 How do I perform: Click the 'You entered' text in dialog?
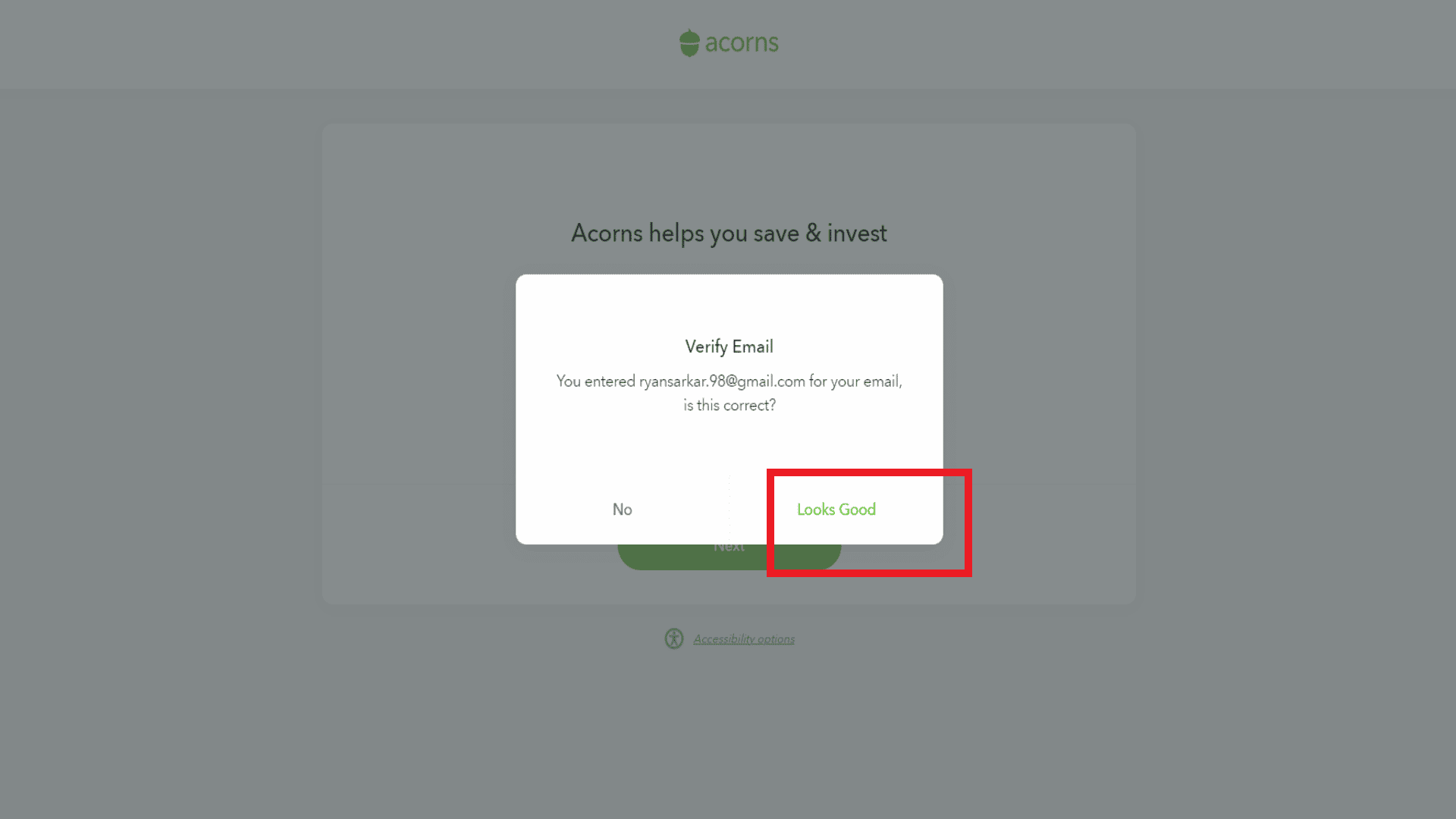595,381
